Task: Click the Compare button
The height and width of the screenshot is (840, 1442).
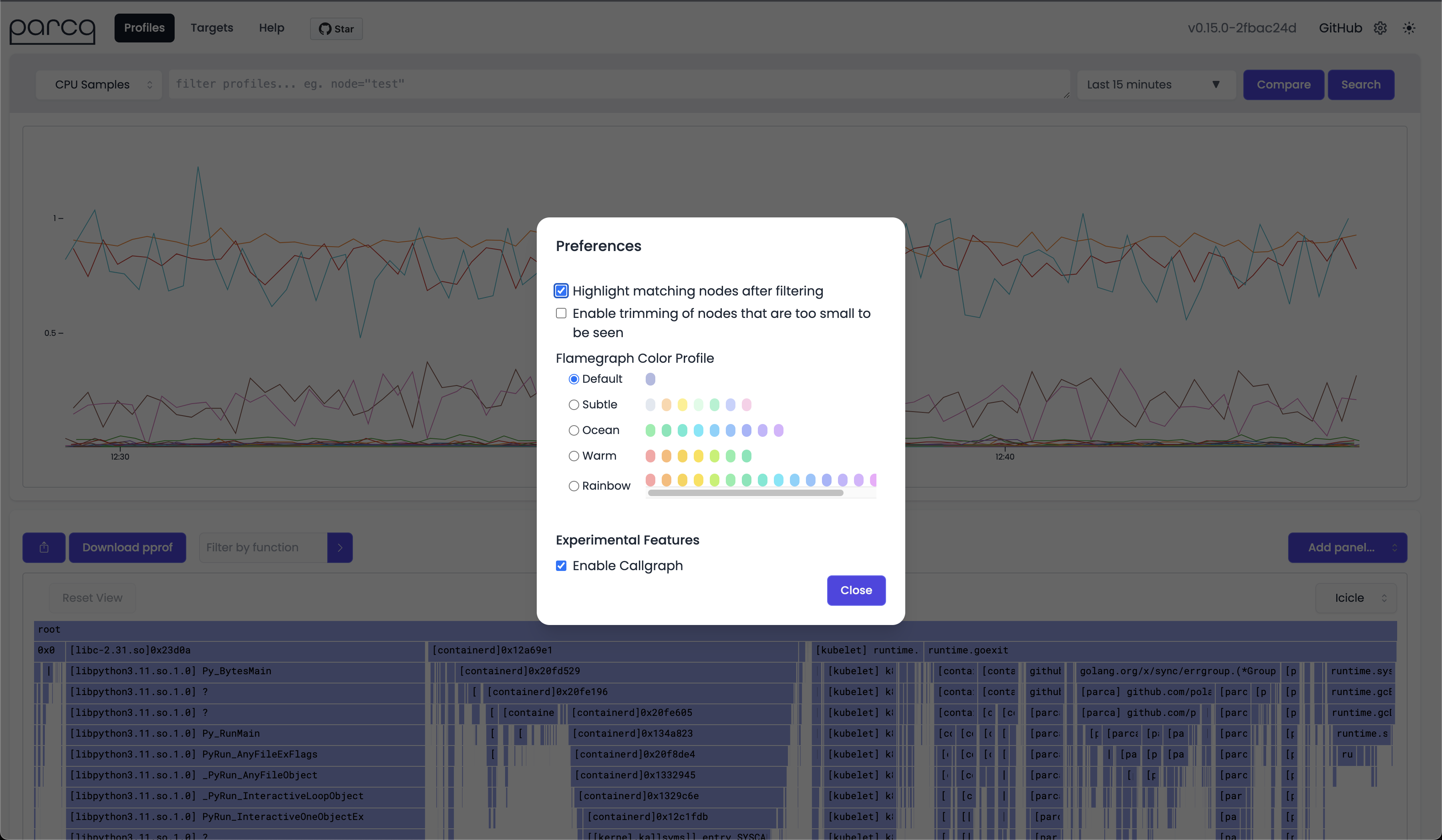Action: click(x=1283, y=84)
